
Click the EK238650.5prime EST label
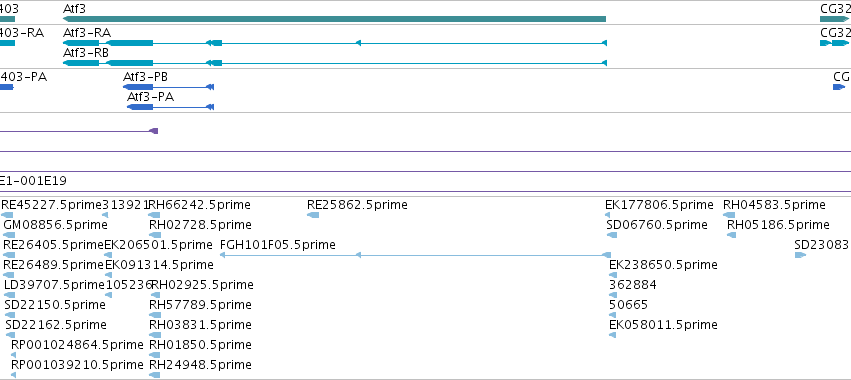(663, 264)
